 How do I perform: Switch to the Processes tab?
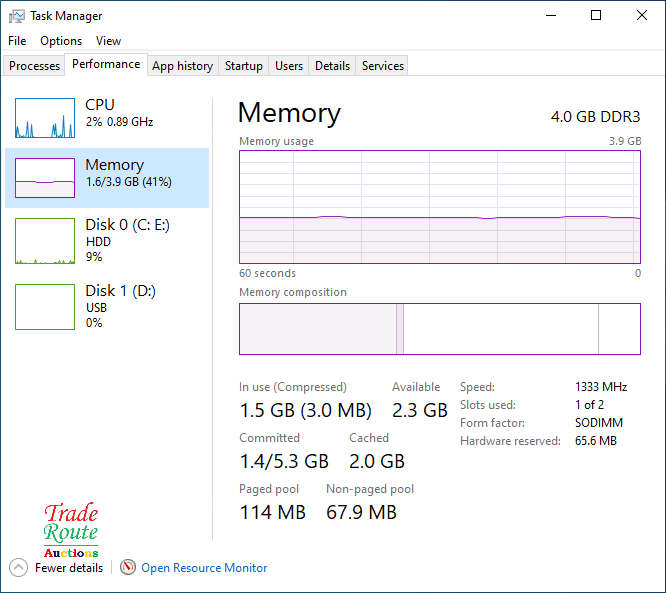pos(35,66)
